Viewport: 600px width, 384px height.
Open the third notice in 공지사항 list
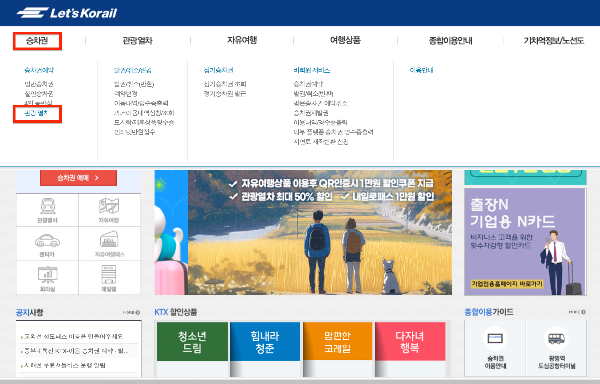coord(64,365)
